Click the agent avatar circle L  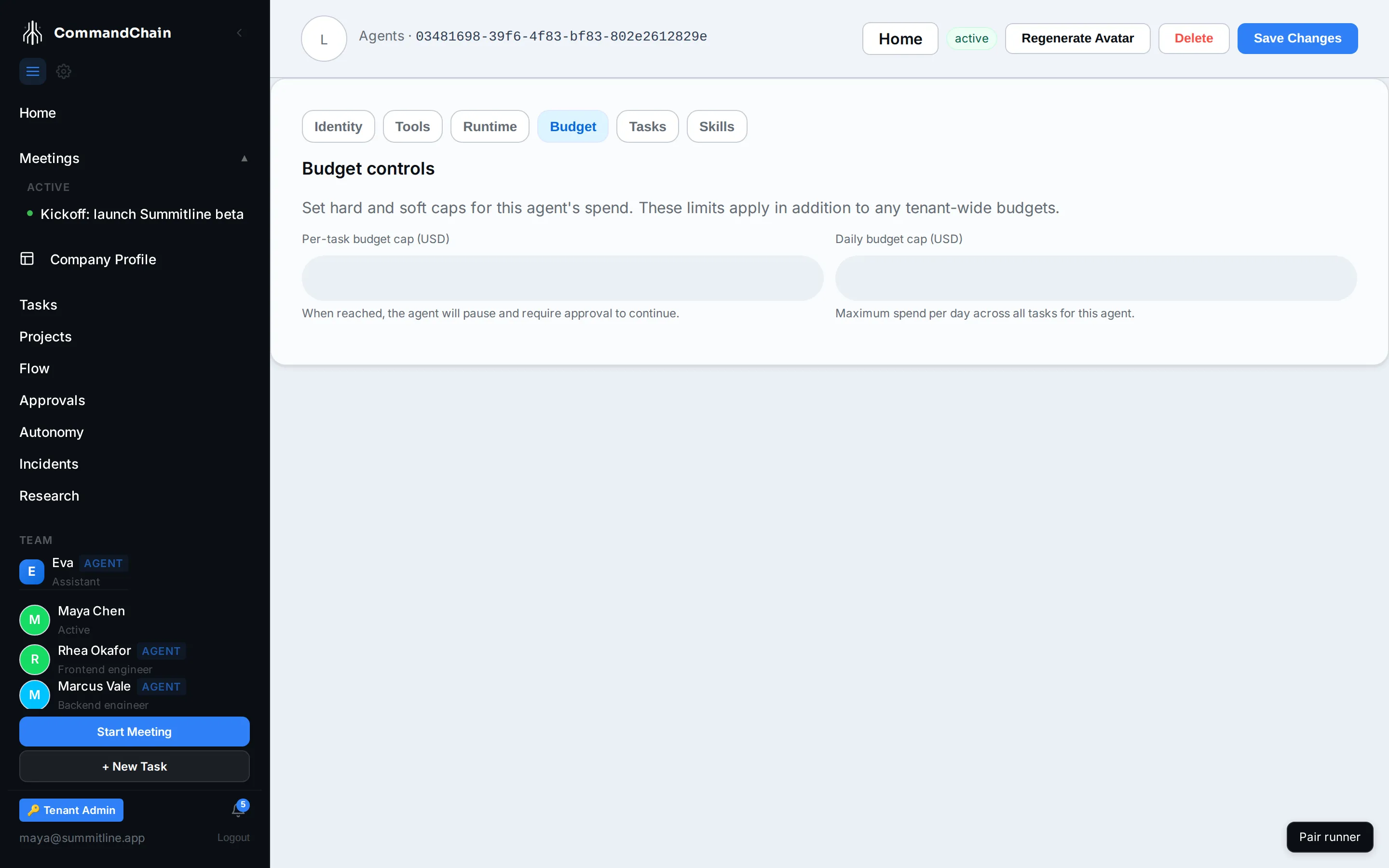(324, 39)
